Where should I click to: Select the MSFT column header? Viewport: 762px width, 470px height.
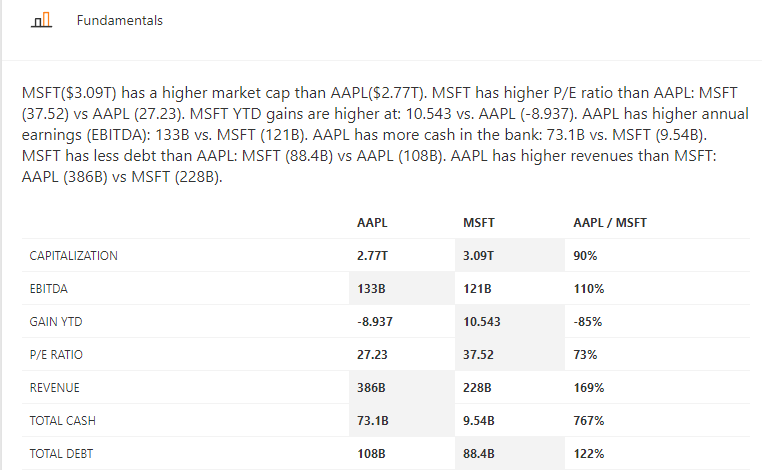pos(478,223)
